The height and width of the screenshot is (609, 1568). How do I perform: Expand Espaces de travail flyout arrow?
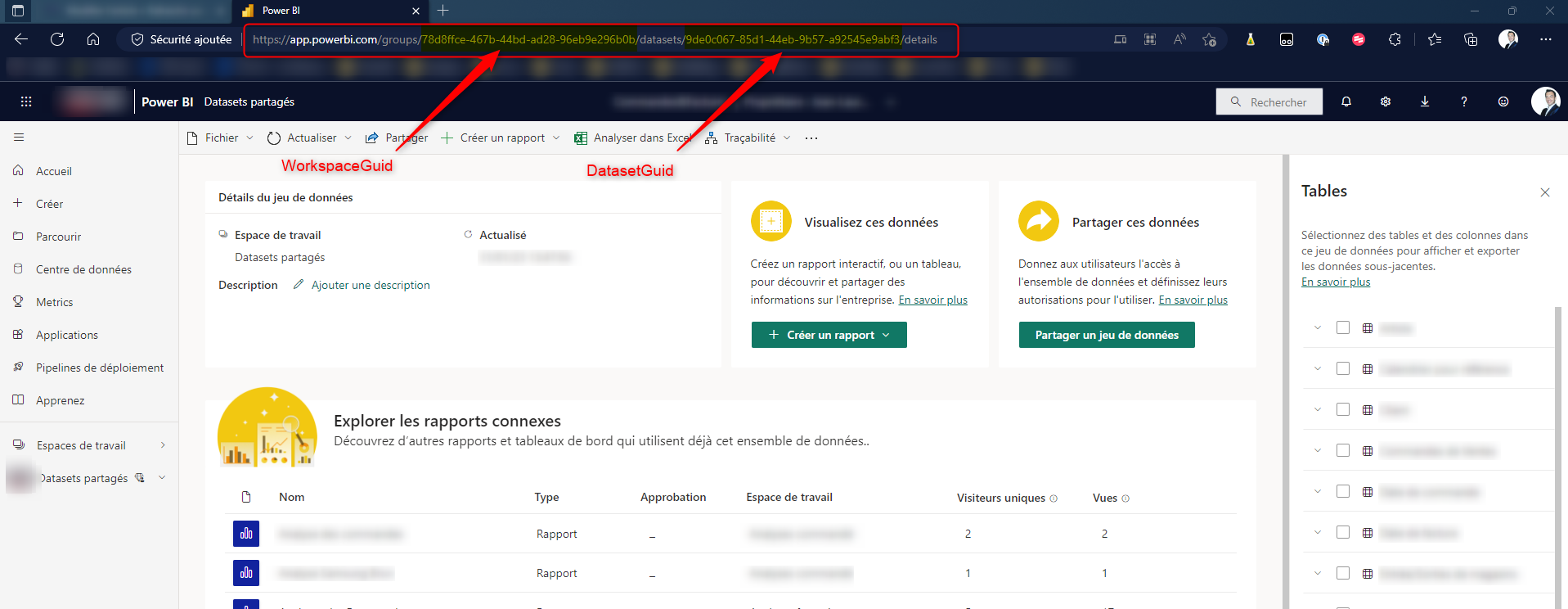click(163, 445)
